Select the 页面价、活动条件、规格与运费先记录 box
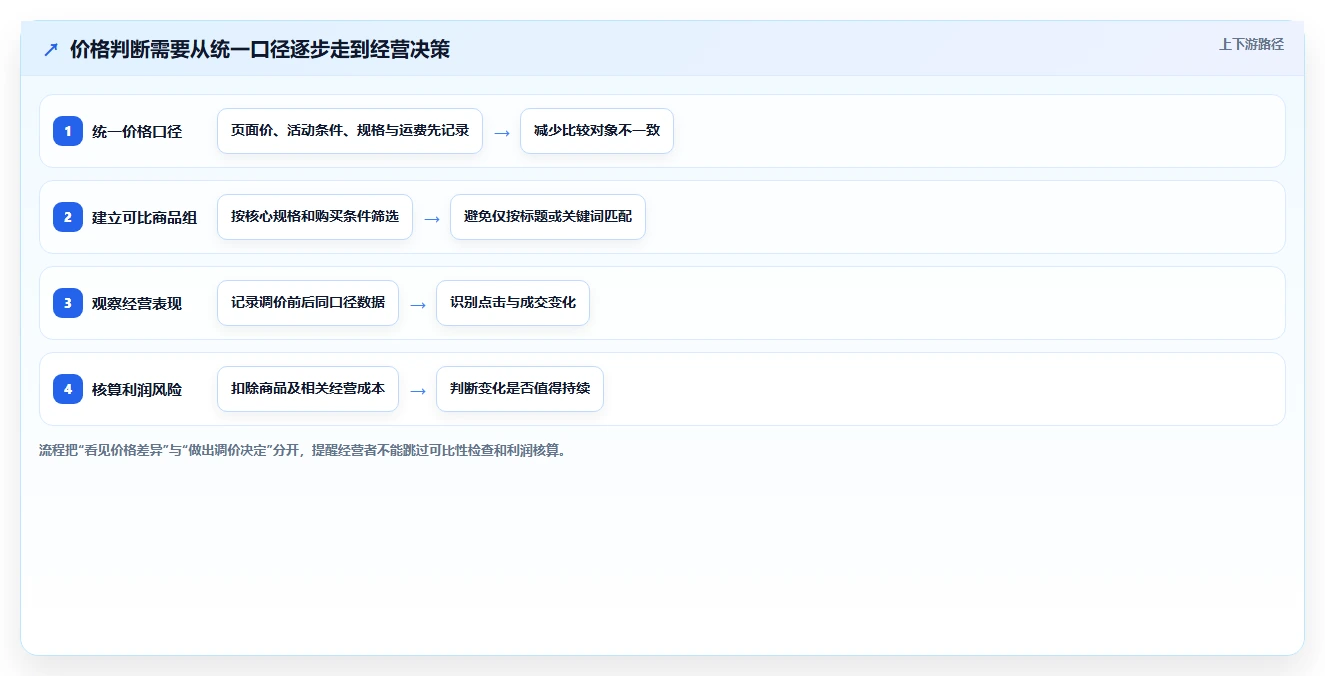Screen dimensions: 1325x676 pos(350,131)
